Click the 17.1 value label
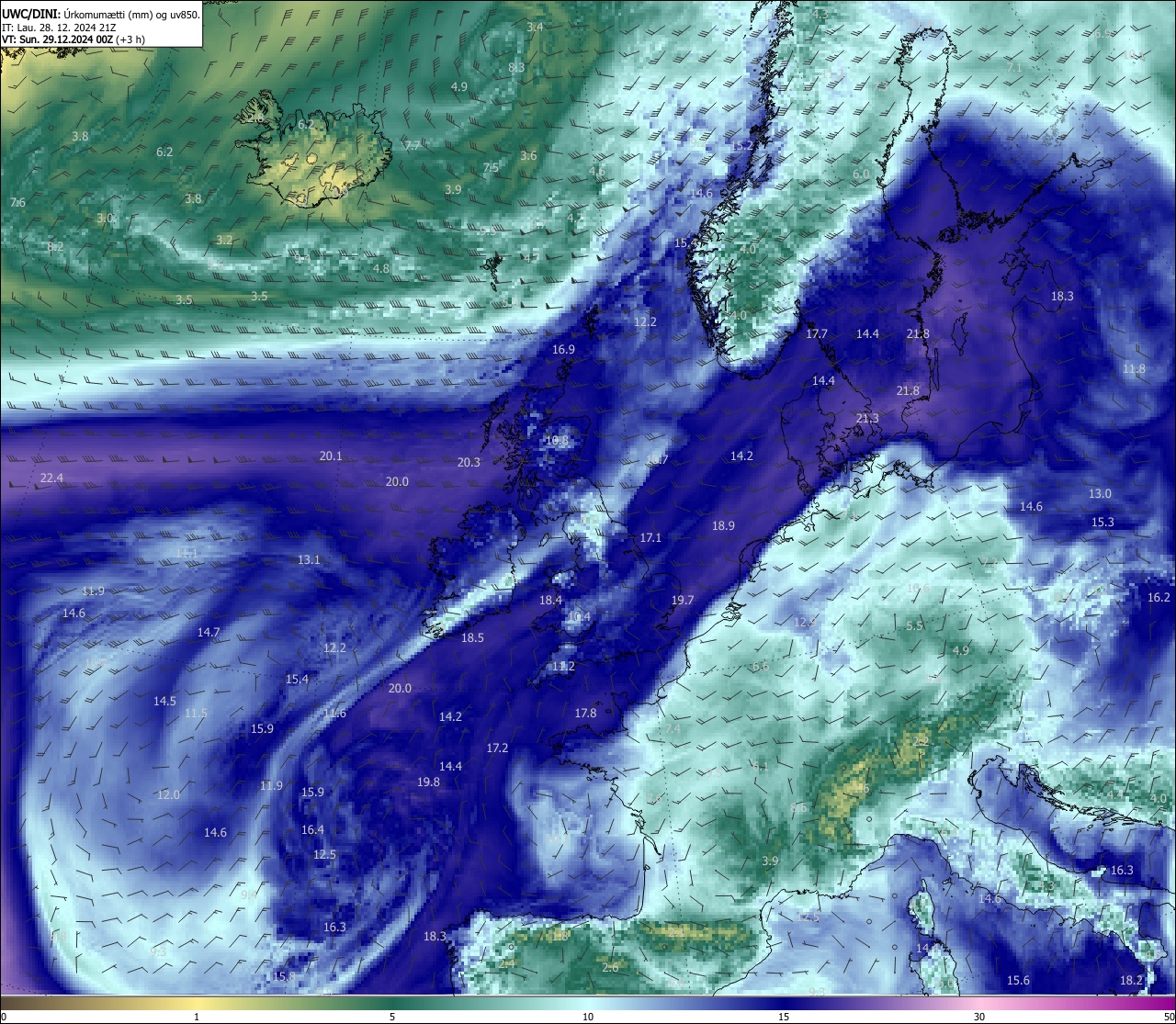Screen dimensions: 1176x1024 pyautogui.click(x=650, y=537)
